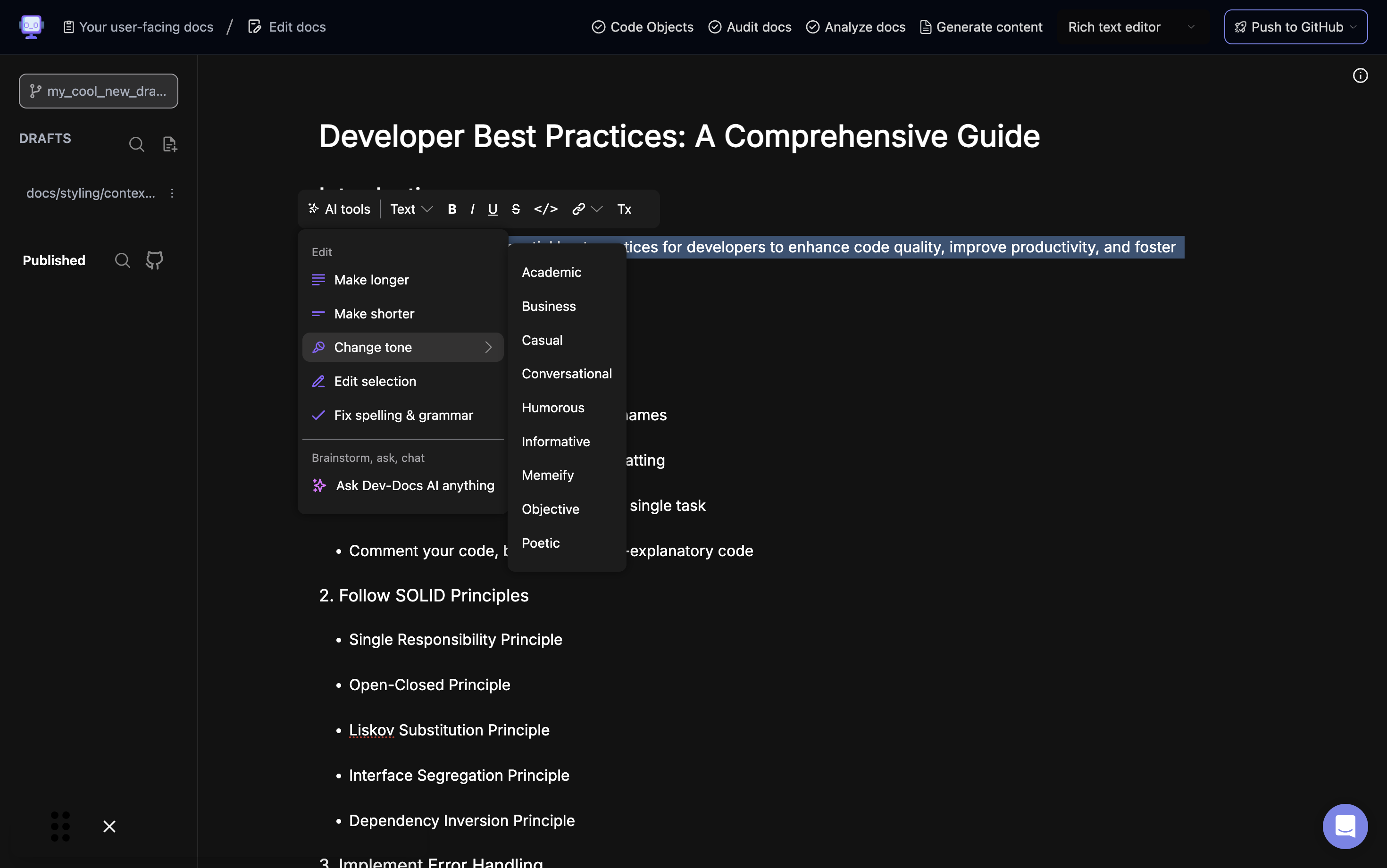The width and height of the screenshot is (1387, 868).
Task: Insert inline code formatting
Action: coord(545,209)
